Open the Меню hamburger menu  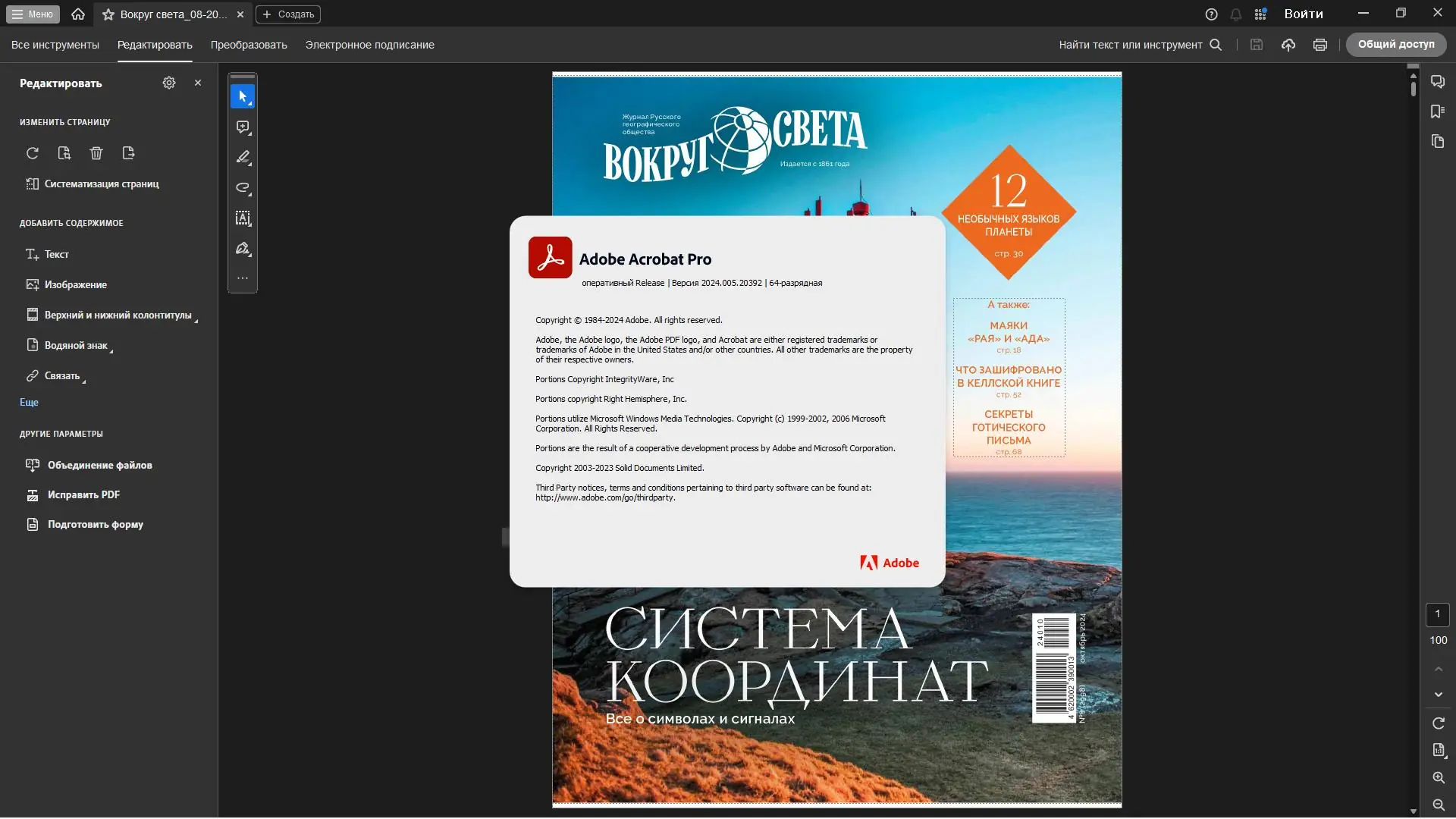33,14
